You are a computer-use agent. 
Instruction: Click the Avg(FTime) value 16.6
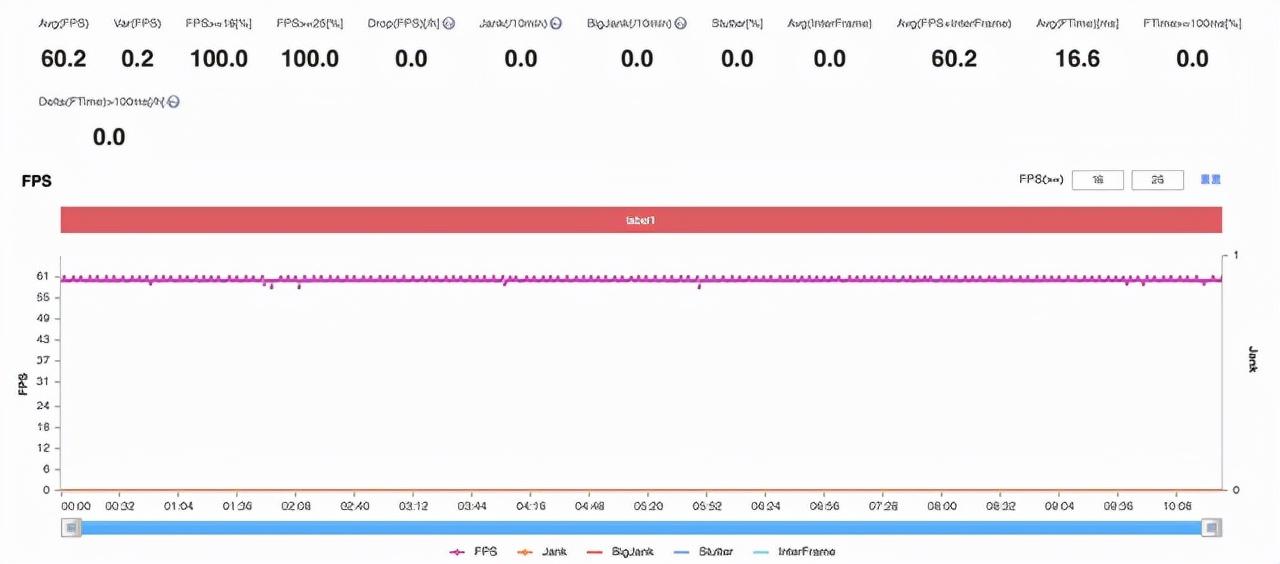click(1077, 59)
